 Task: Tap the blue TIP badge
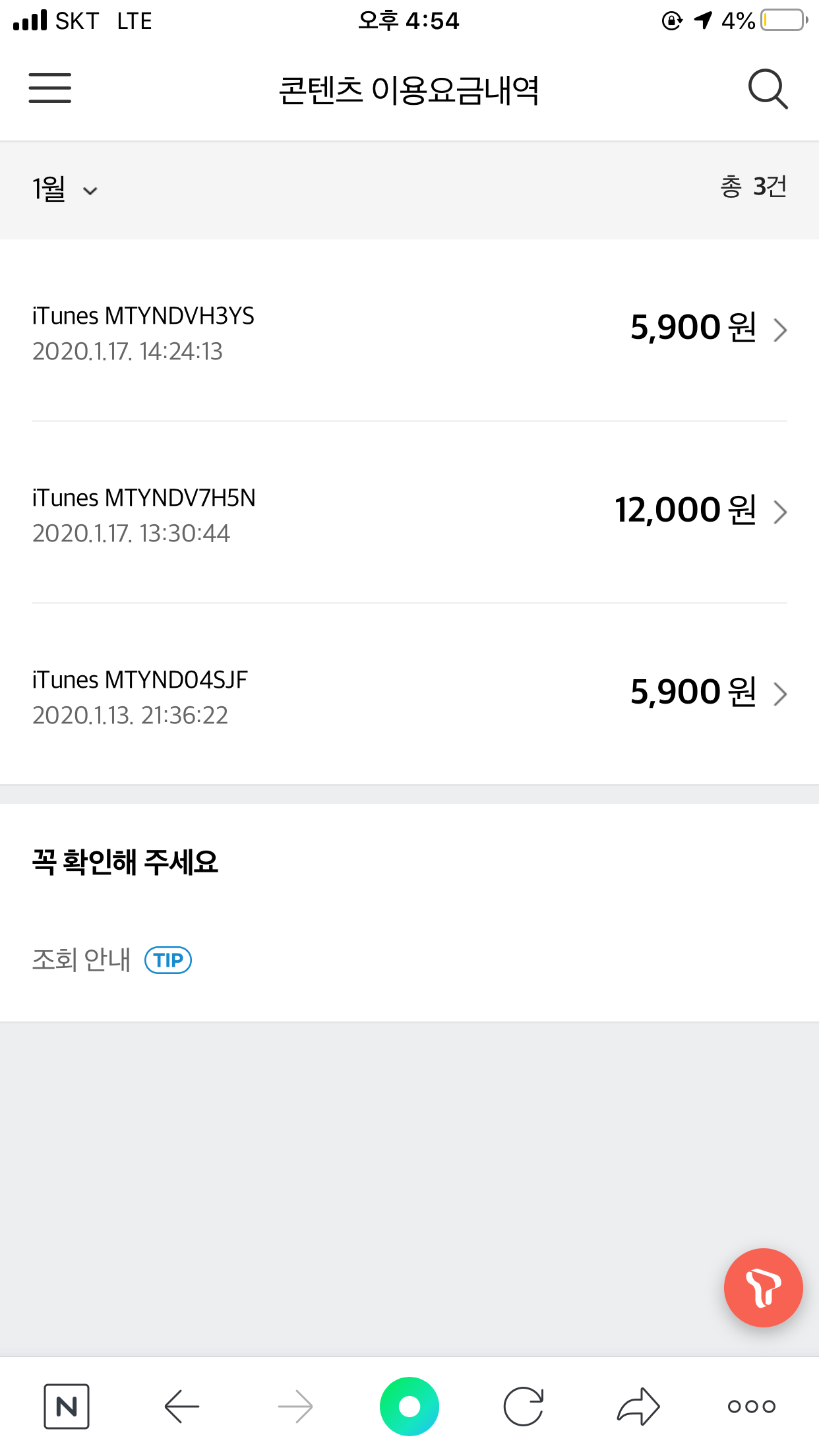coord(168,960)
